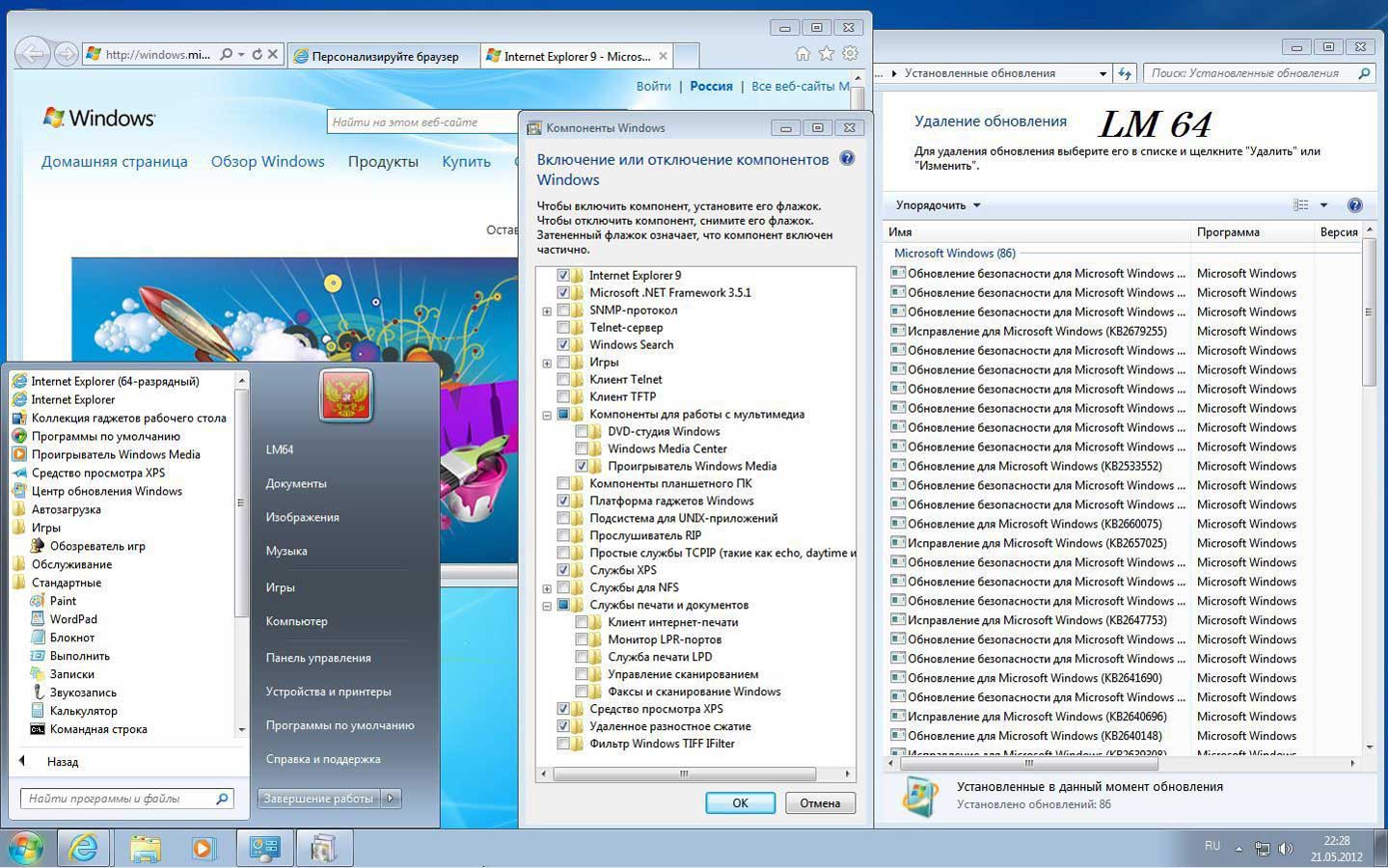Click help icon in Windows Components dialog
This screenshot has height=868, width=1388.
coord(847,159)
